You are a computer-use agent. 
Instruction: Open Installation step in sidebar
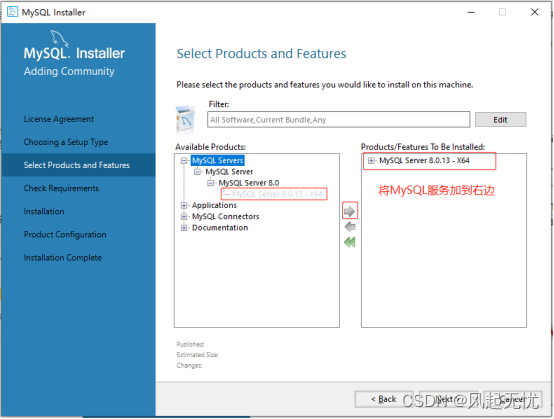(x=44, y=211)
